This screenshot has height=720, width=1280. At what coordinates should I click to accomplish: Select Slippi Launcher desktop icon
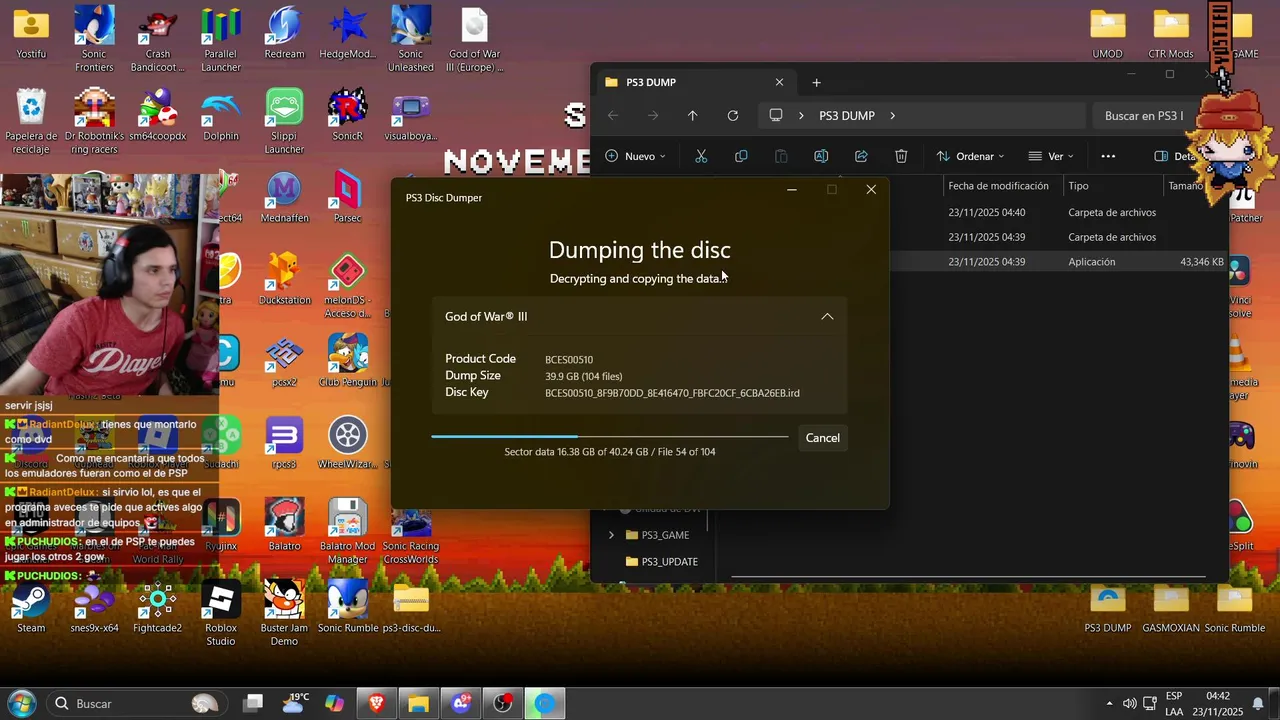(284, 122)
